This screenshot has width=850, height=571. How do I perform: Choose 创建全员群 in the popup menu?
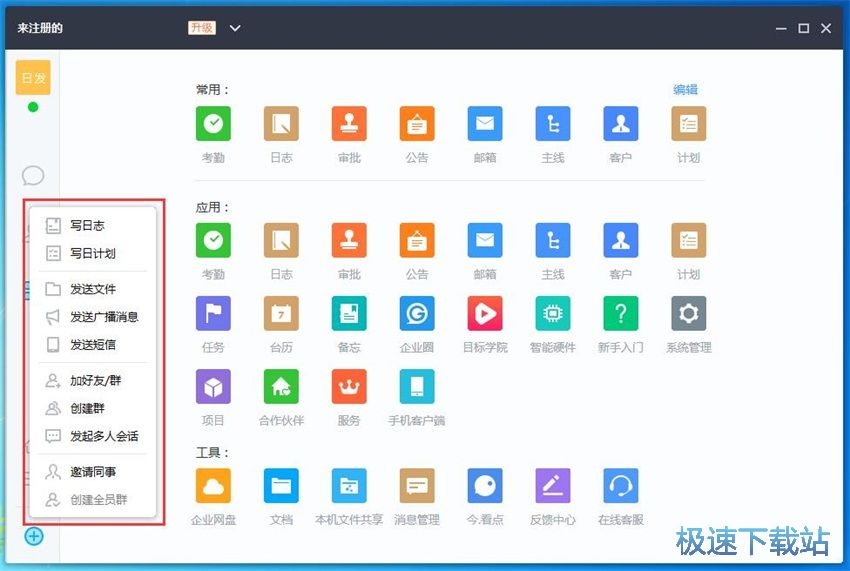[93, 499]
